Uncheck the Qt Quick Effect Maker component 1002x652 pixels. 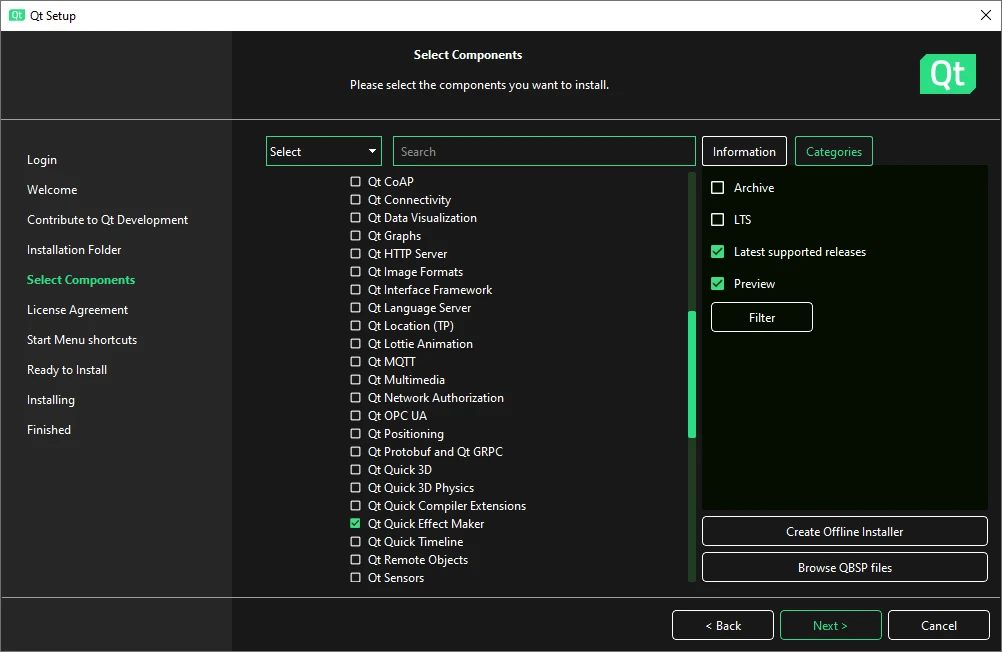pos(355,523)
